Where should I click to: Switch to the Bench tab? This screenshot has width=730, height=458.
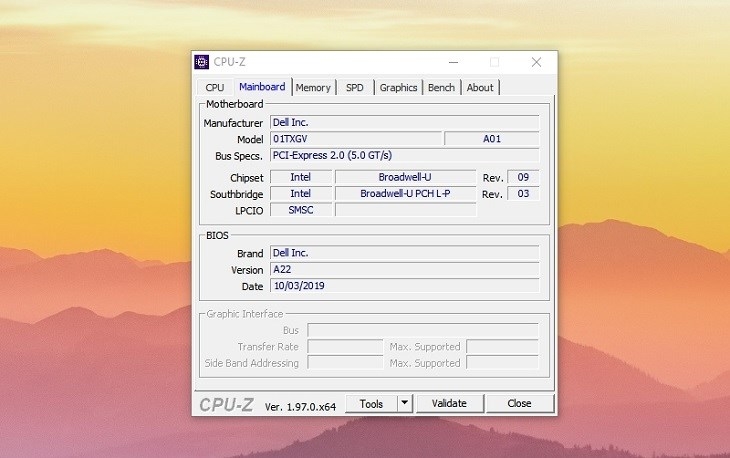pyautogui.click(x=441, y=88)
